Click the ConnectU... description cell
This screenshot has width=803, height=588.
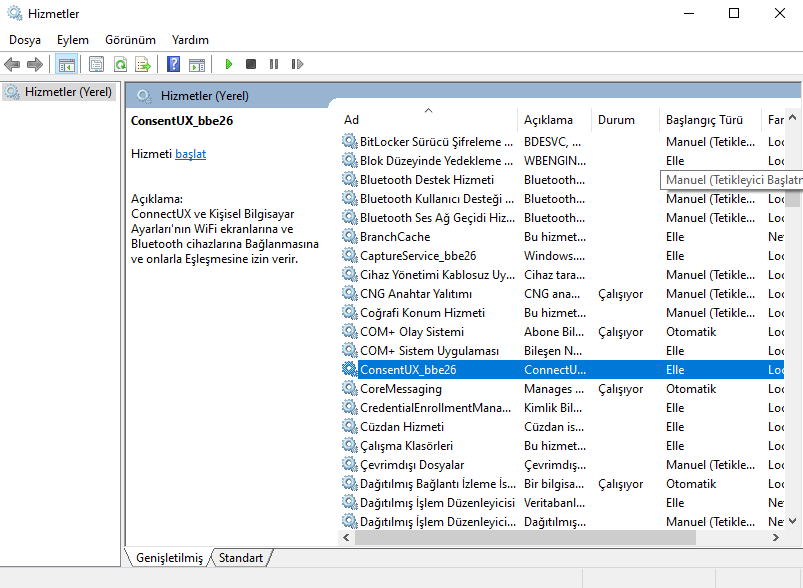(x=555, y=369)
